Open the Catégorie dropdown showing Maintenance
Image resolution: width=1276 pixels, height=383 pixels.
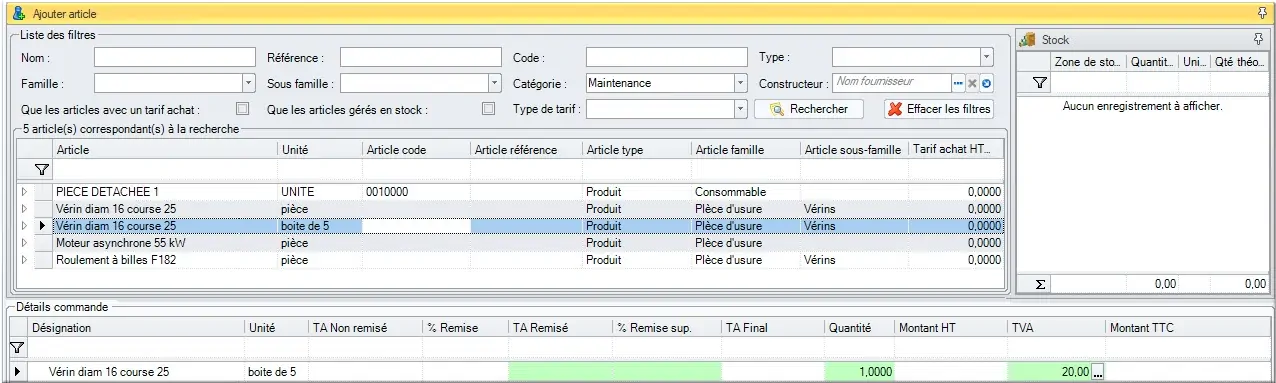(x=740, y=83)
